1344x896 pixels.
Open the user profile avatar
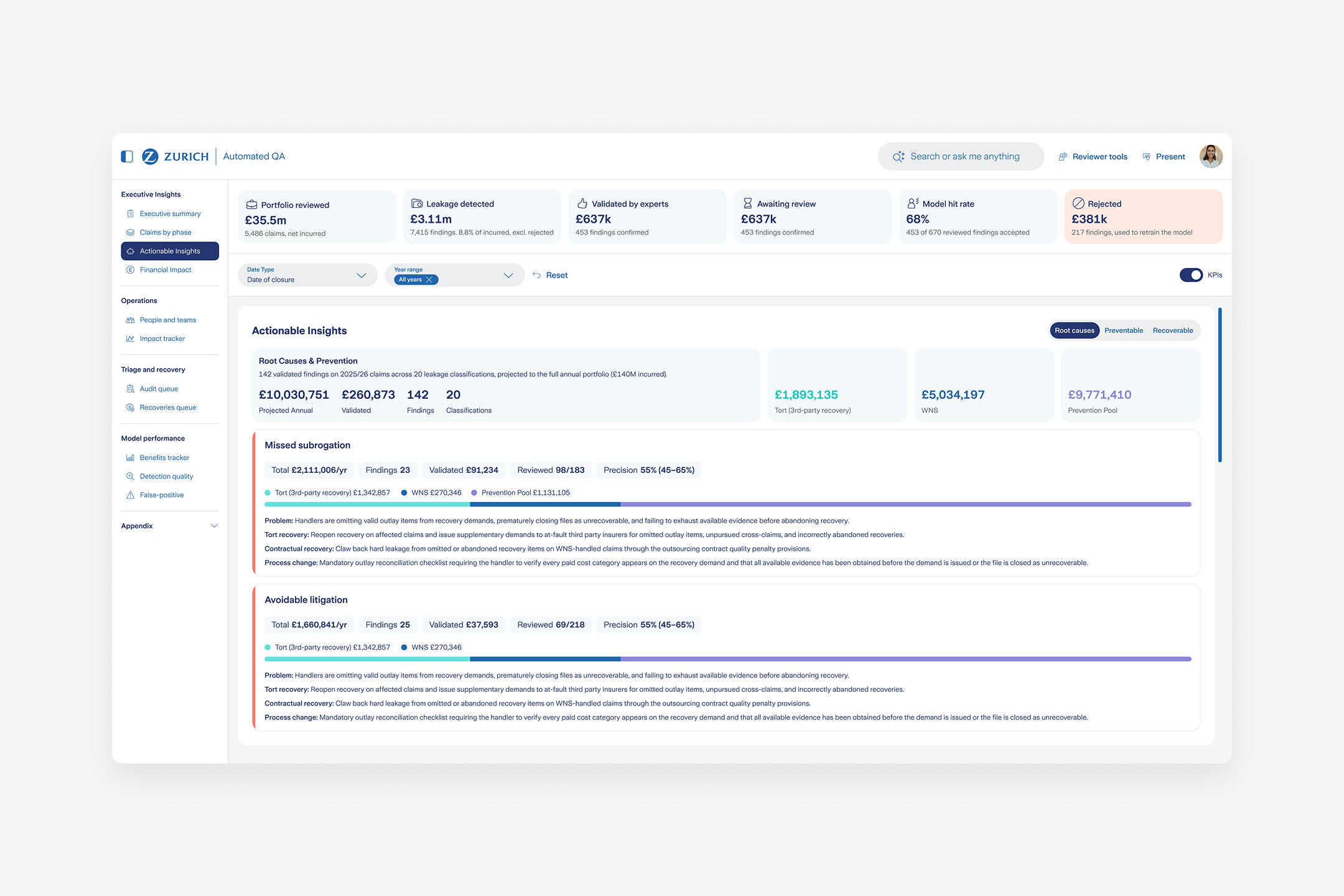coord(1211,156)
